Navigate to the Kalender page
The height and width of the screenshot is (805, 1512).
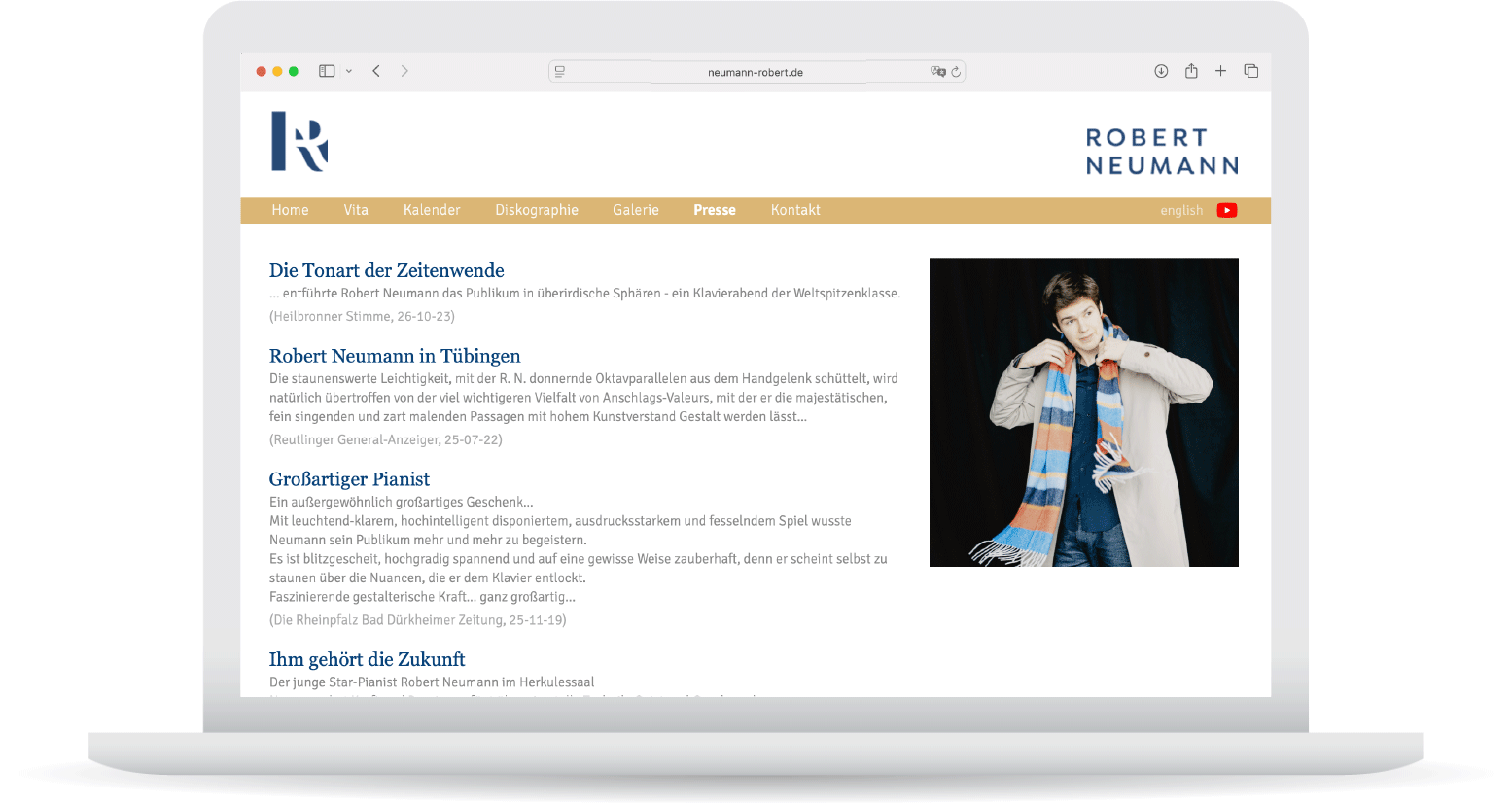(432, 210)
